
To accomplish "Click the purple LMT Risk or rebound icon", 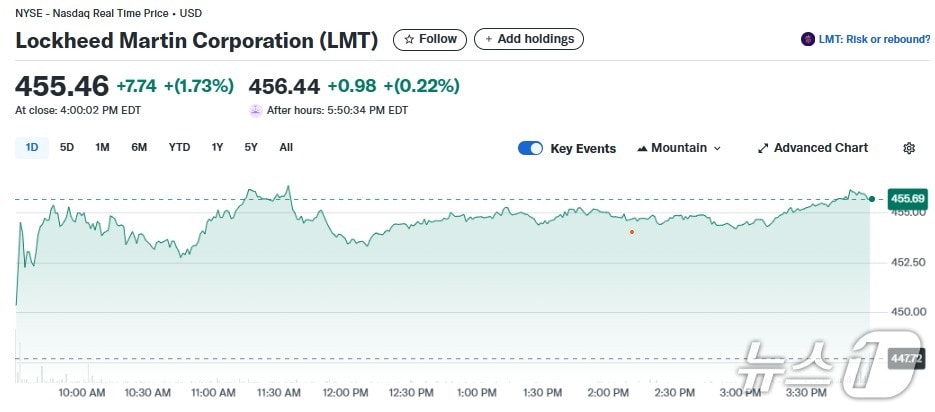I will (x=808, y=39).
